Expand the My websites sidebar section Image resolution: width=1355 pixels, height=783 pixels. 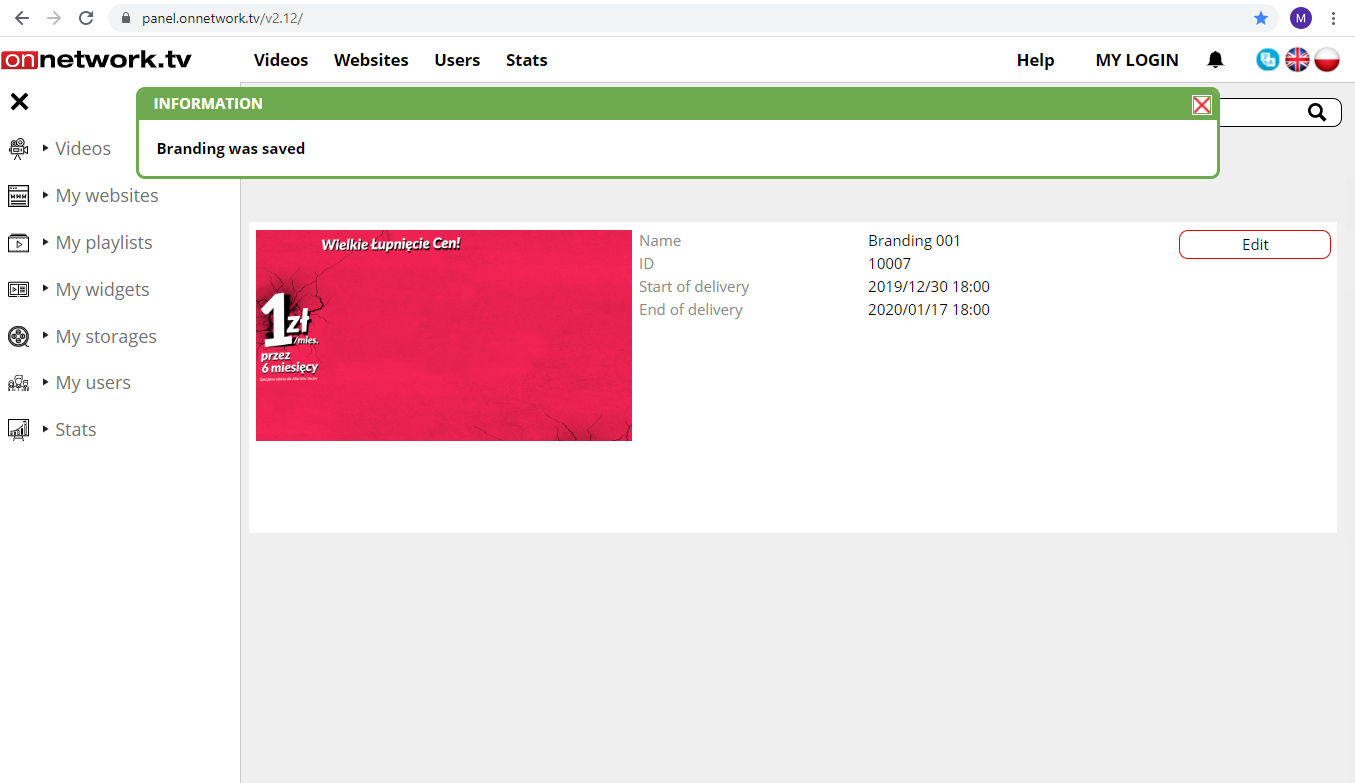click(x=106, y=196)
